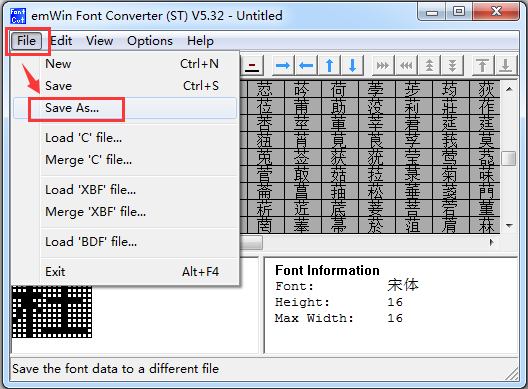Click the toolbar icon with red minus sign
This screenshot has width=528, height=389.
252,65
